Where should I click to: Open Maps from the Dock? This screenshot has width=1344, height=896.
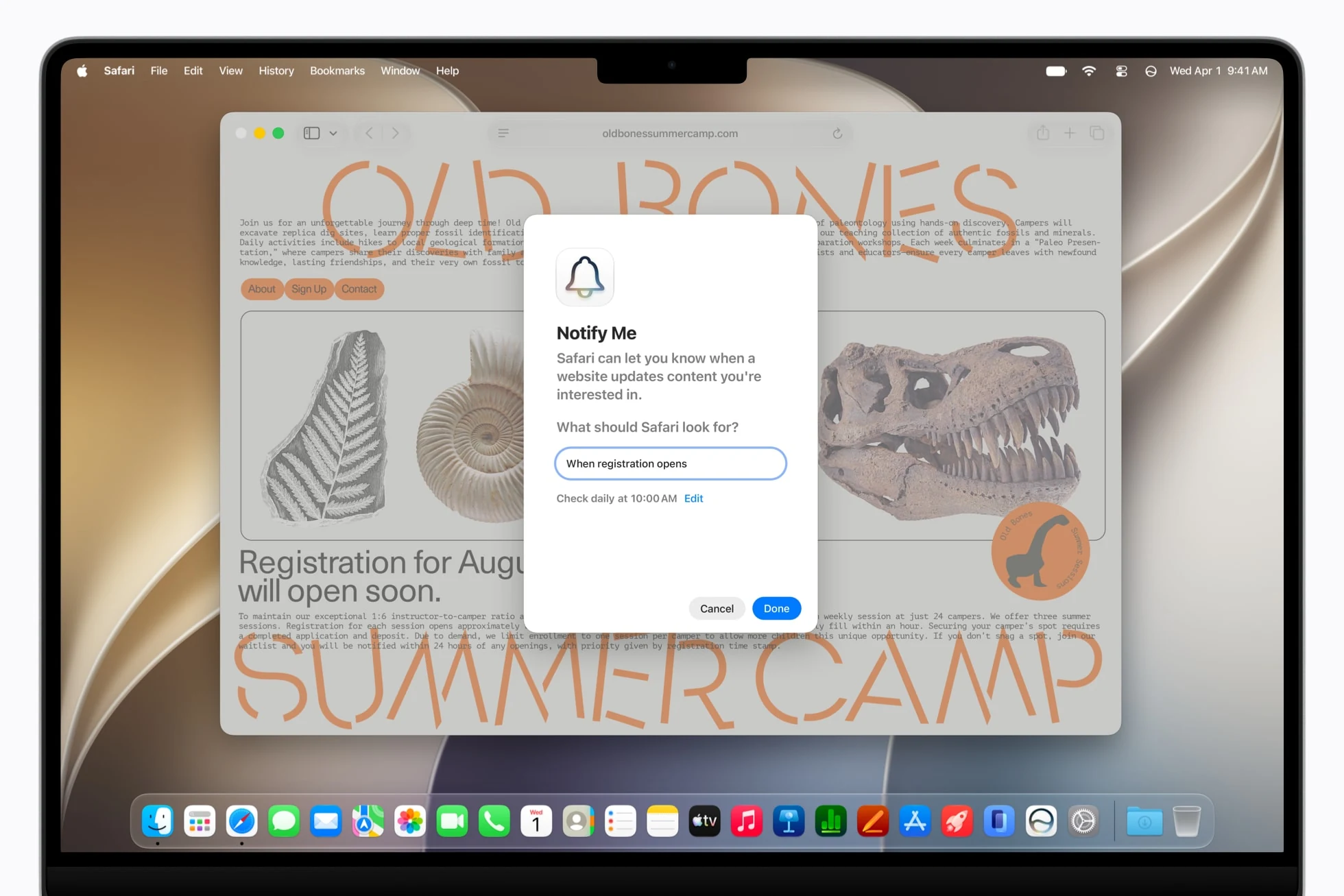point(368,821)
